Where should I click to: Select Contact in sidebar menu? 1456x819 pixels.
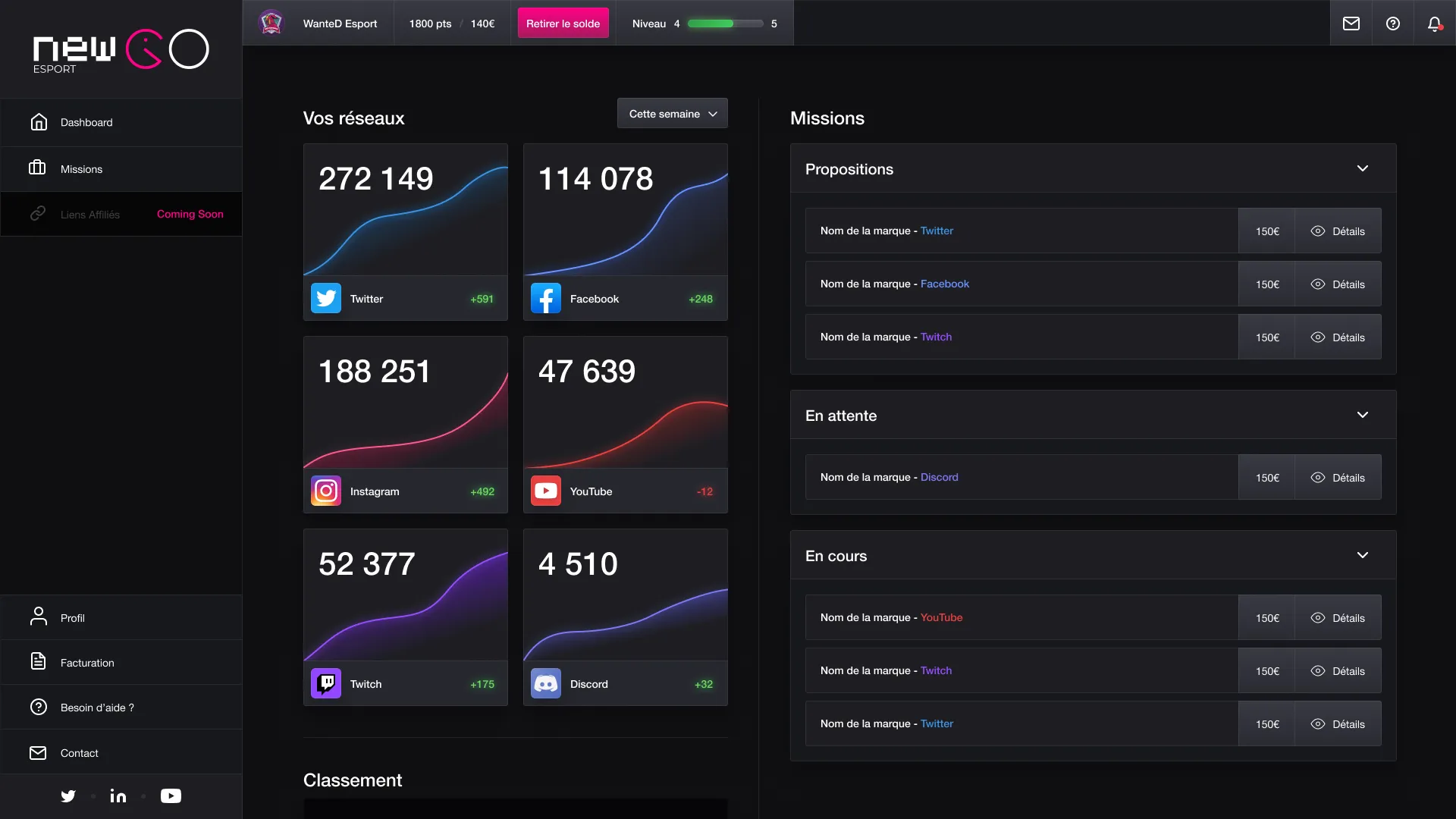pyautogui.click(x=121, y=752)
